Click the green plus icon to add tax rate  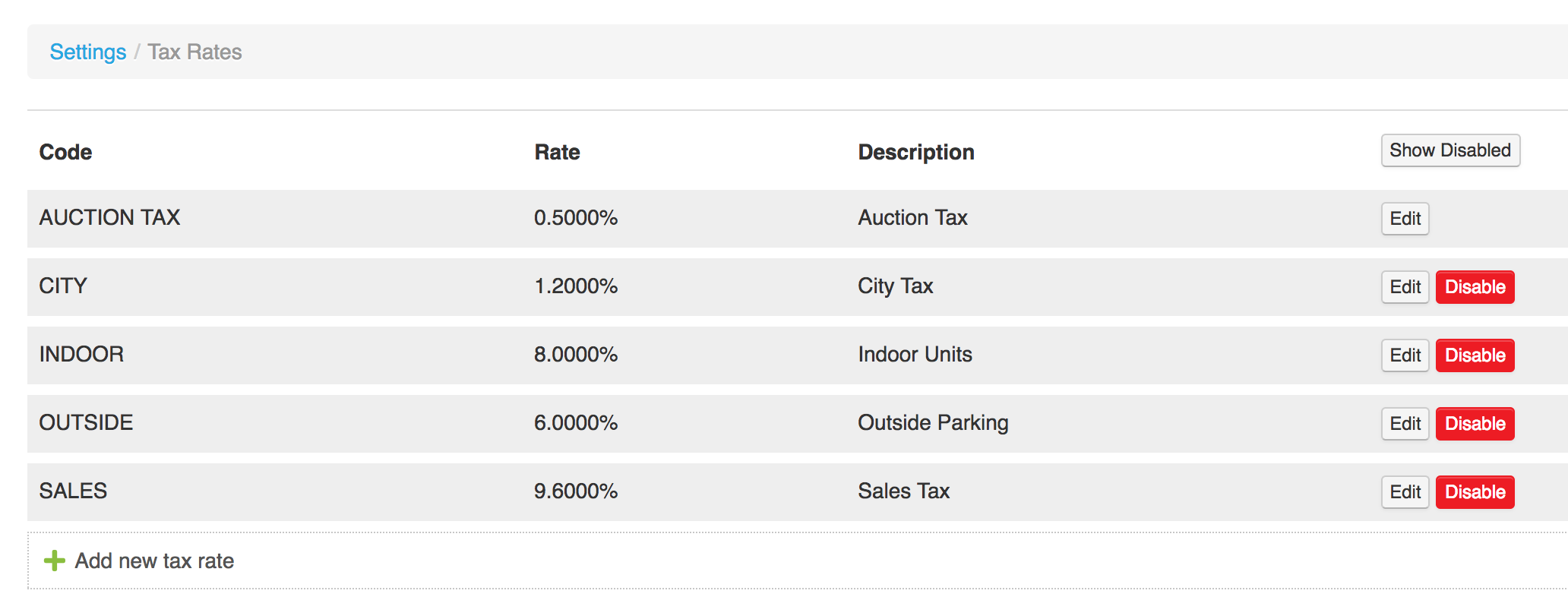[53, 561]
